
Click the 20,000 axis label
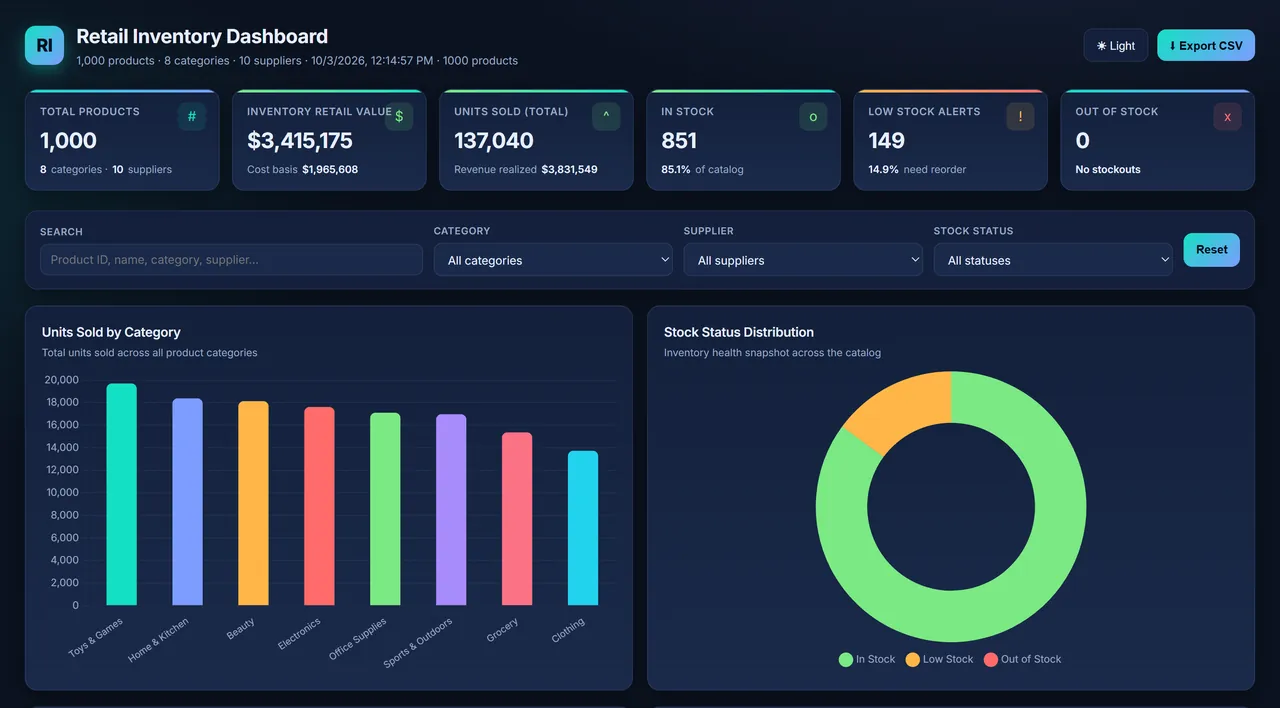(x=62, y=380)
